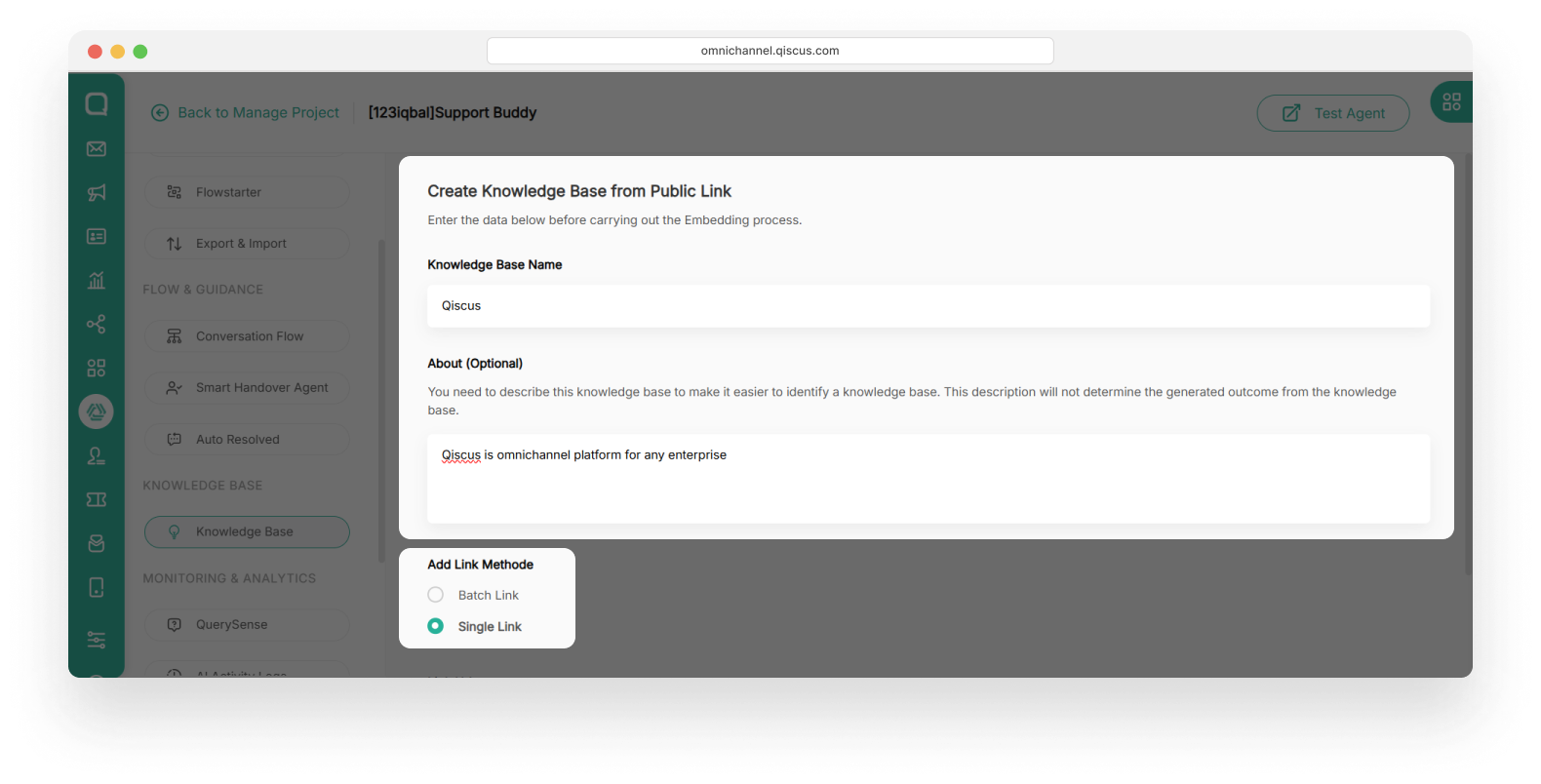The height and width of the screenshot is (784, 1541).
Task: Open Conversation Flow menu item
Action: pos(247,336)
